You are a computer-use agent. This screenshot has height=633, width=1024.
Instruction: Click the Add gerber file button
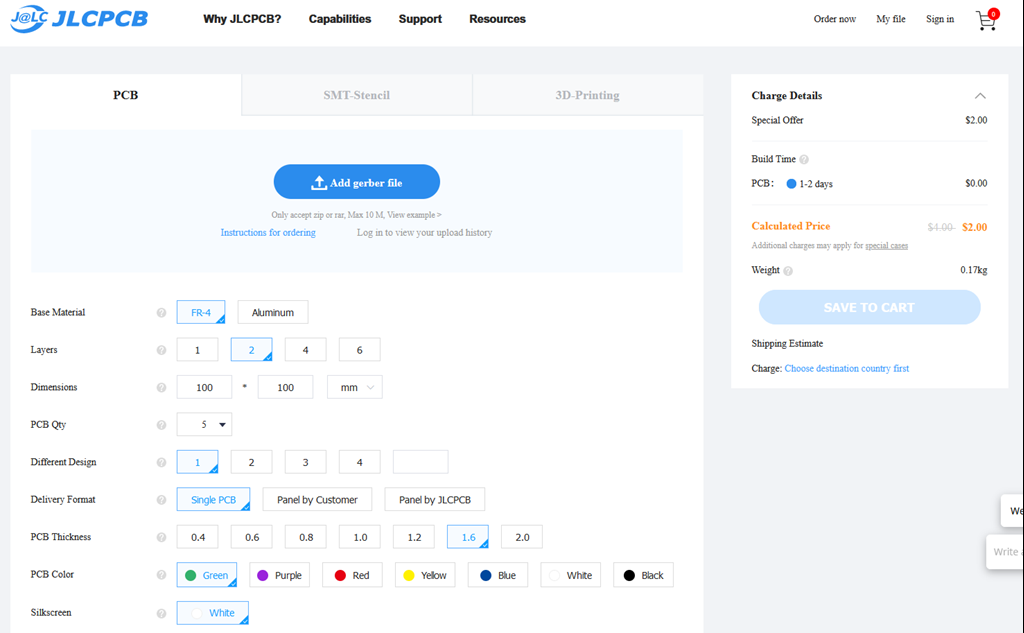click(357, 182)
